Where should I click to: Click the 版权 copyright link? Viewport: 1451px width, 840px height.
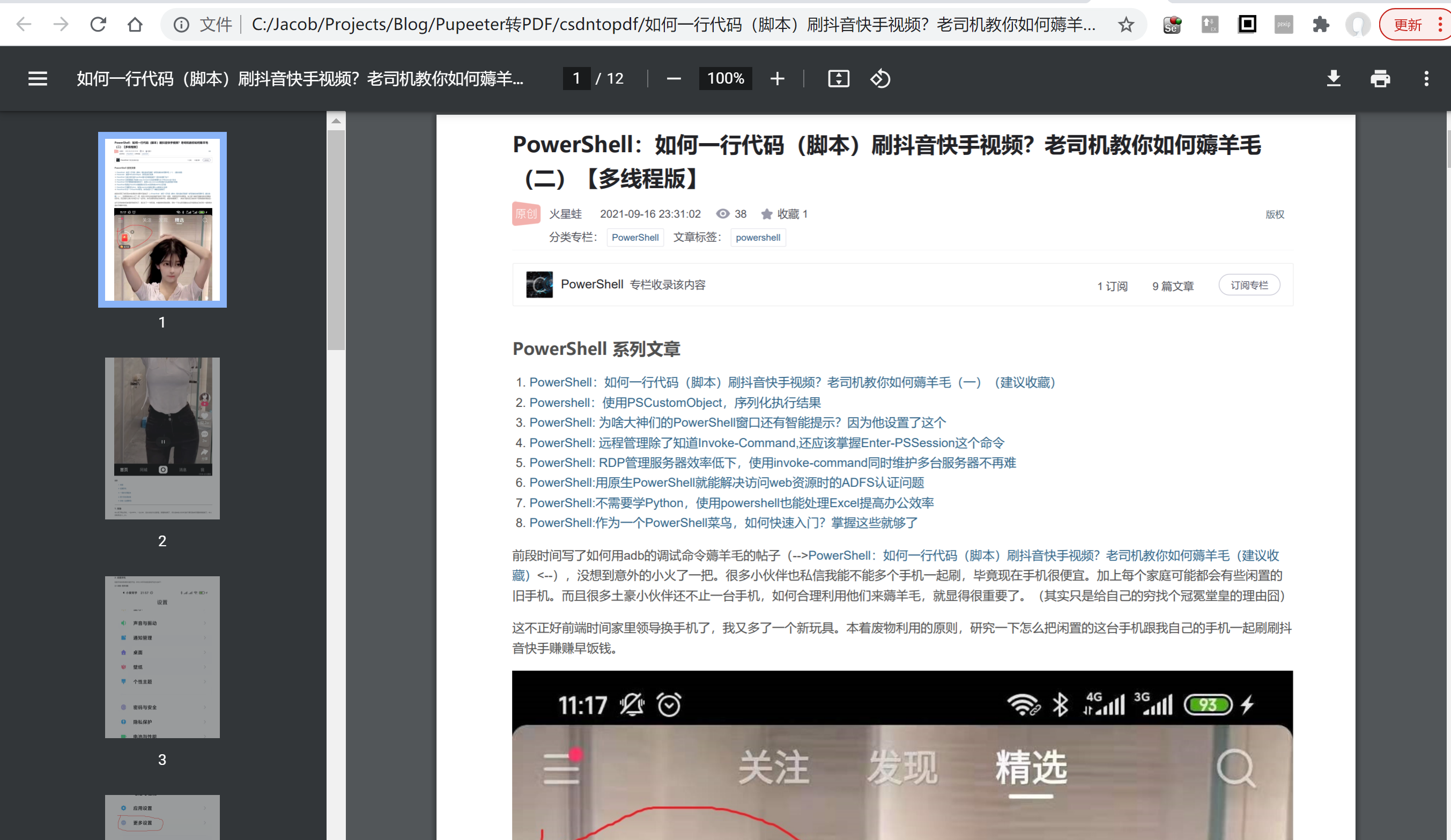click(1274, 214)
